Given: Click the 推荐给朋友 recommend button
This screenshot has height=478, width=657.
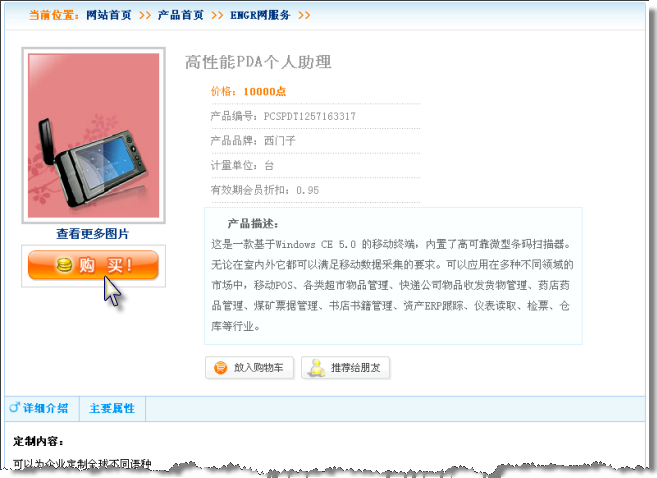Looking at the screenshot, I should coord(345,368).
